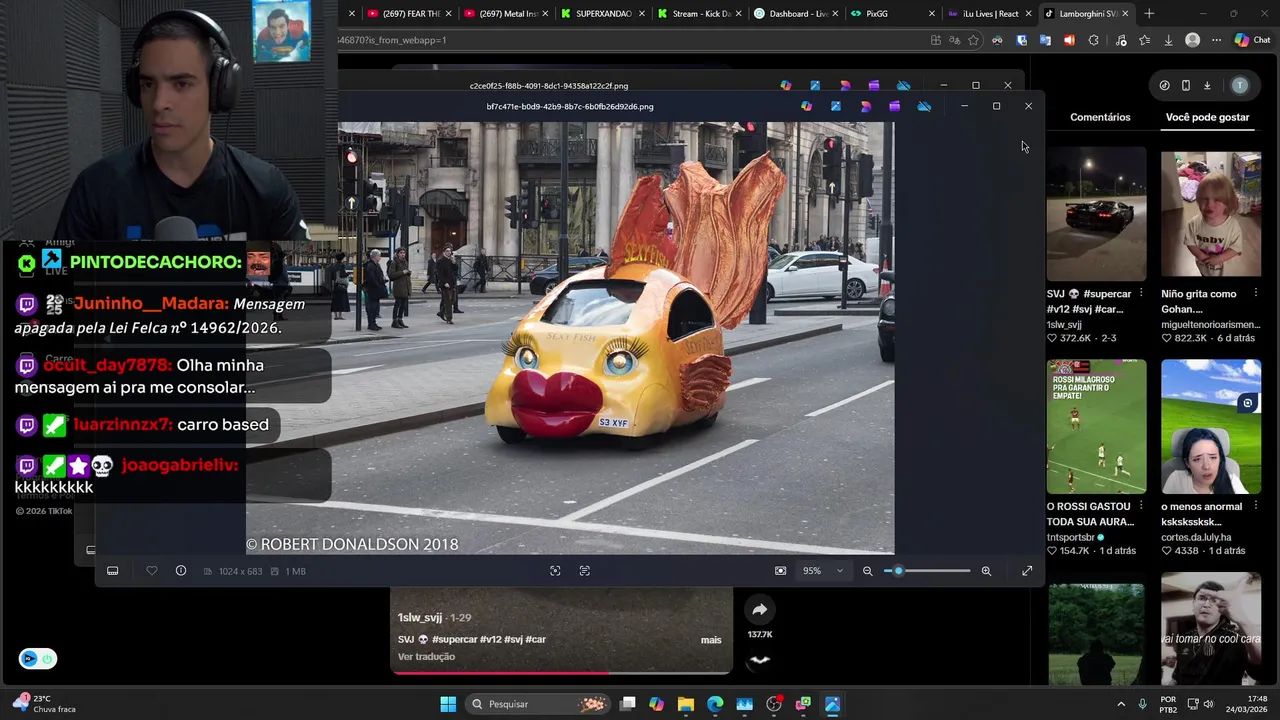Screen dimensions: 1280x720
Task: Click the visual search scan icon
Action: pos(555,571)
